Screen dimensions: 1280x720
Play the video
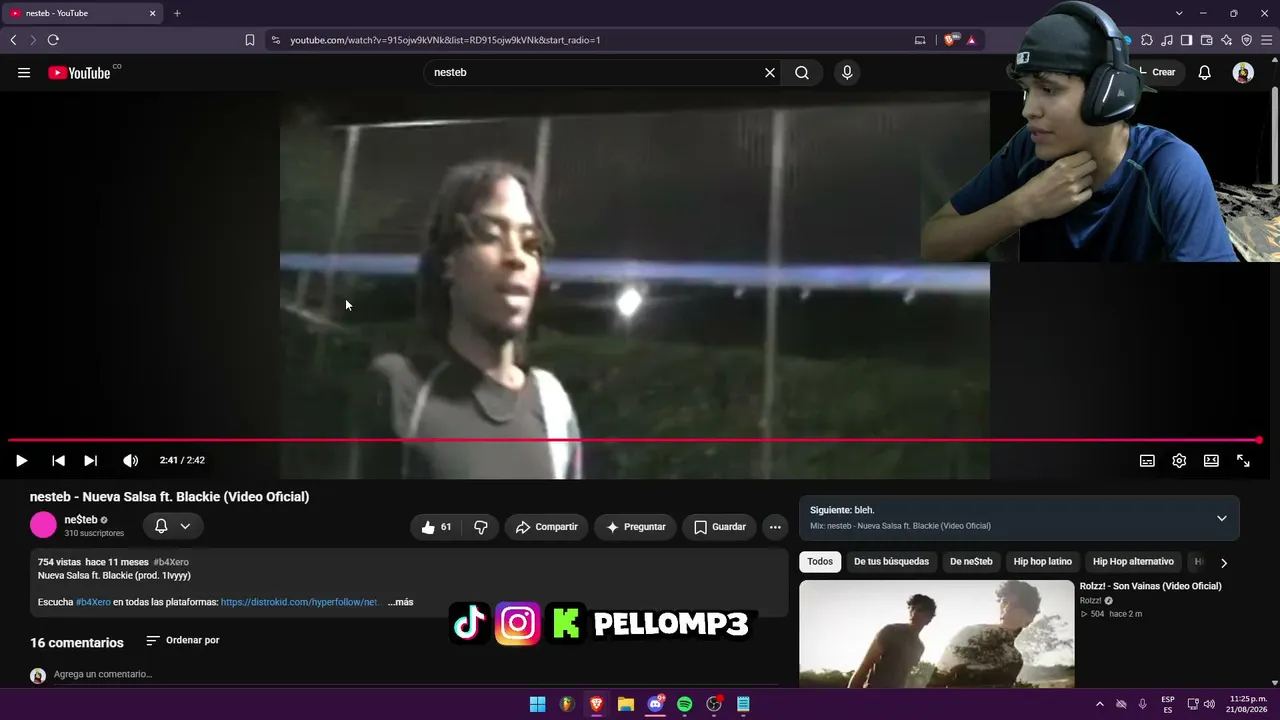click(x=21, y=460)
